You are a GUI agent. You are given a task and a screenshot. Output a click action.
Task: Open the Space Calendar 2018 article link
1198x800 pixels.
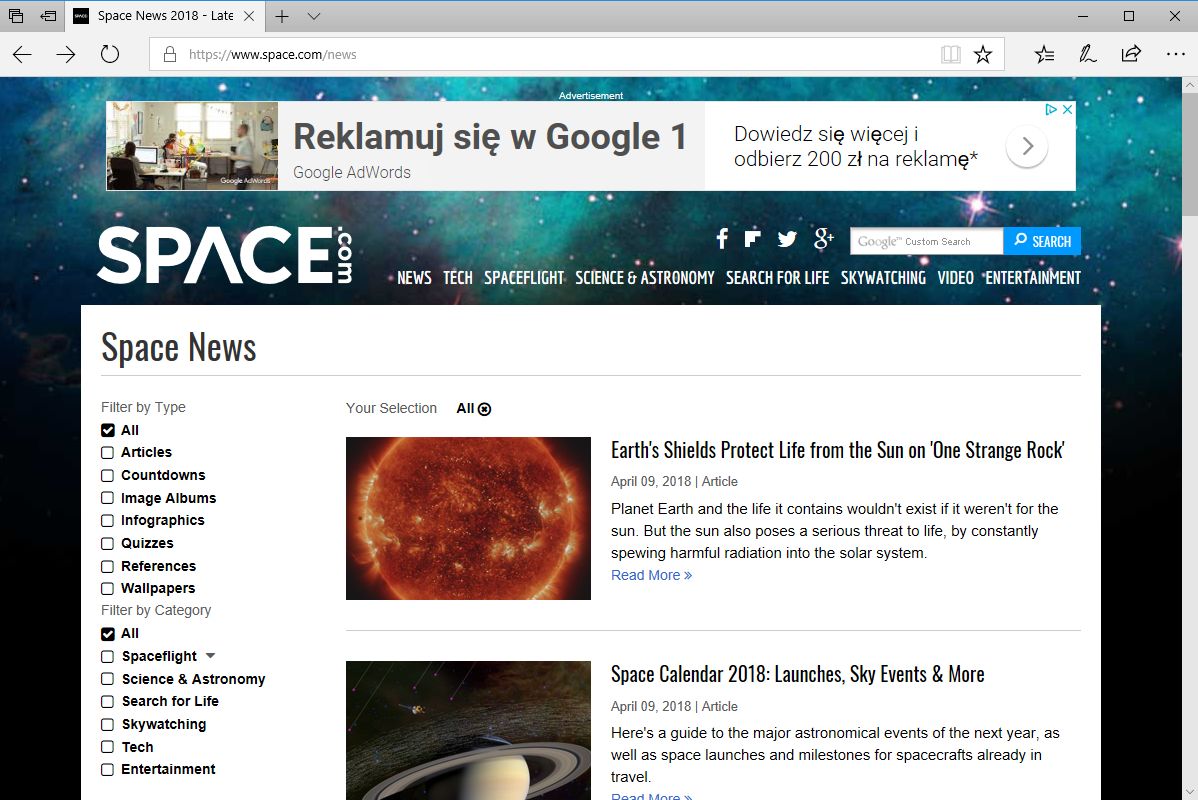(797, 674)
